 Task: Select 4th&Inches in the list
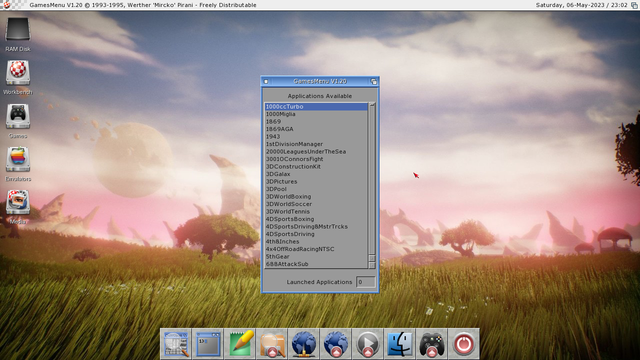click(x=316, y=241)
